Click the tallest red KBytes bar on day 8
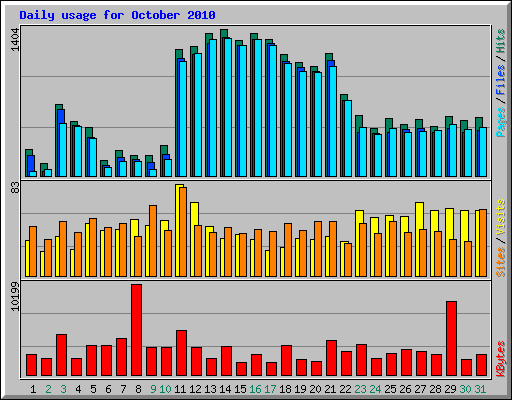Screen dimensions: 512x400 coord(136,330)
